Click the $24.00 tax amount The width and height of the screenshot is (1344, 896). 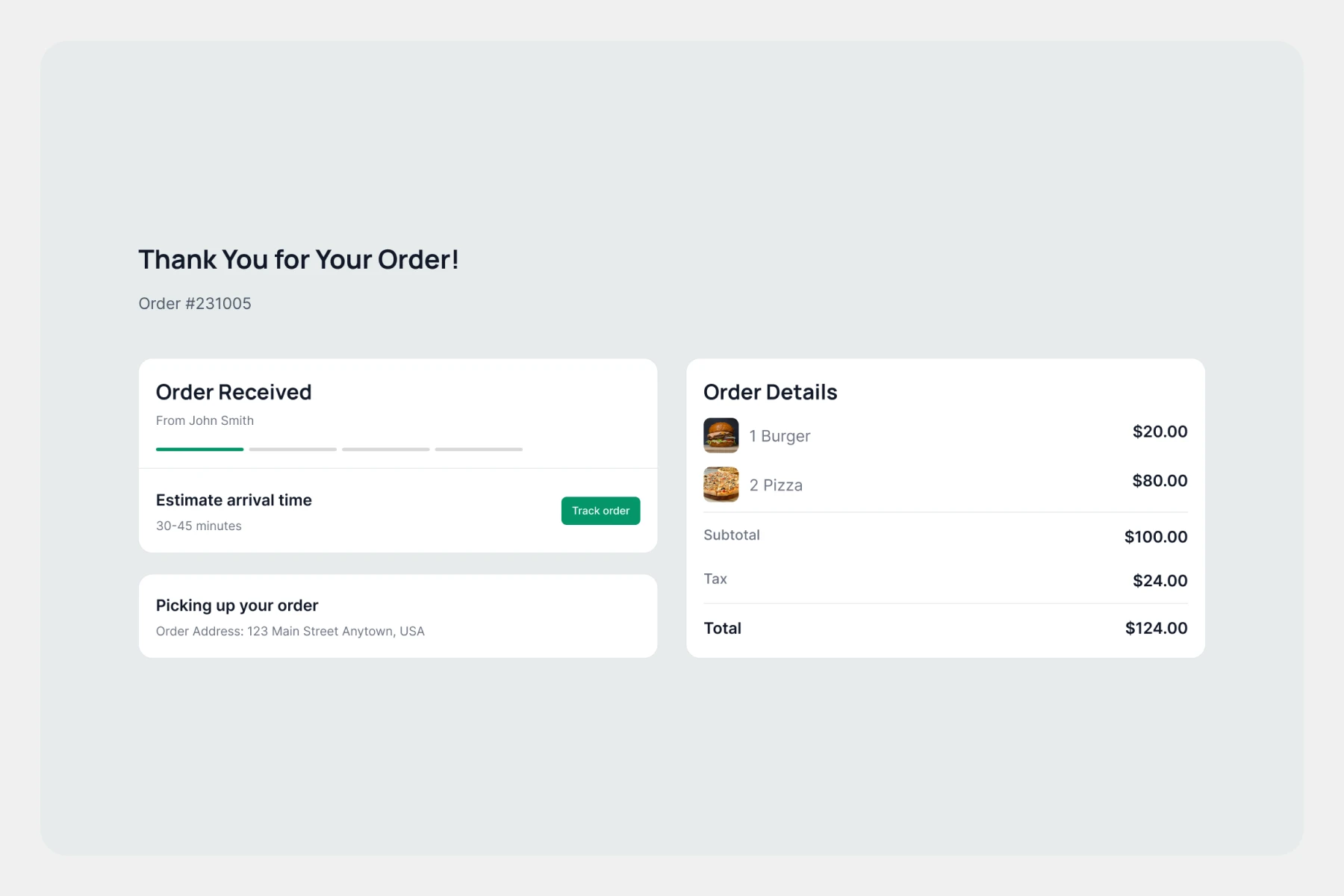[1160, 581]
